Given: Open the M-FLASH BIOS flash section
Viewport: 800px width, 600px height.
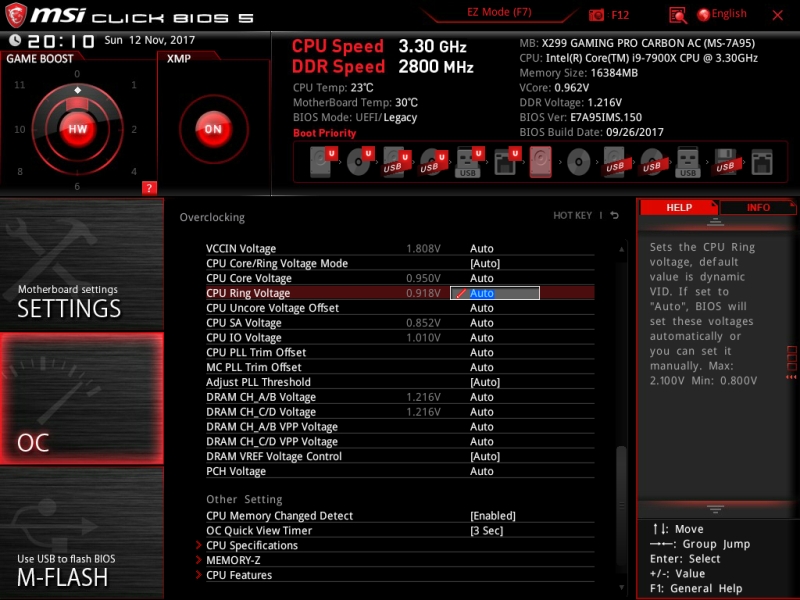Looking at the screenshot, I should tap(82, 533).
